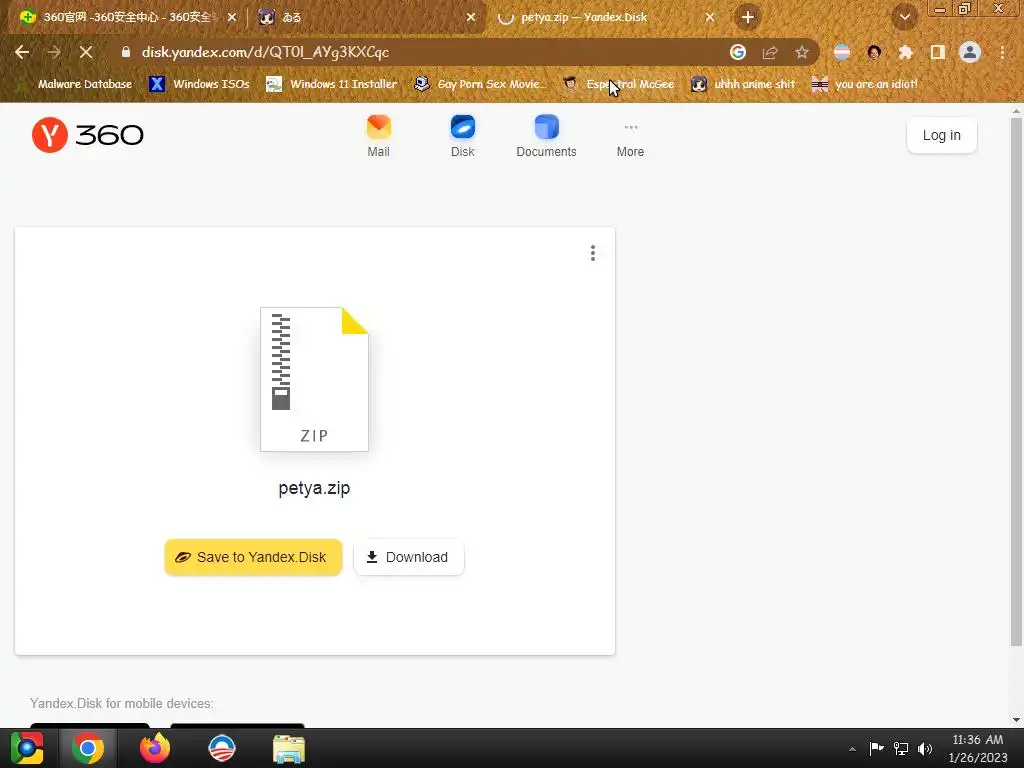
Task: Open the Mail service icon
Action: [378, 136]
